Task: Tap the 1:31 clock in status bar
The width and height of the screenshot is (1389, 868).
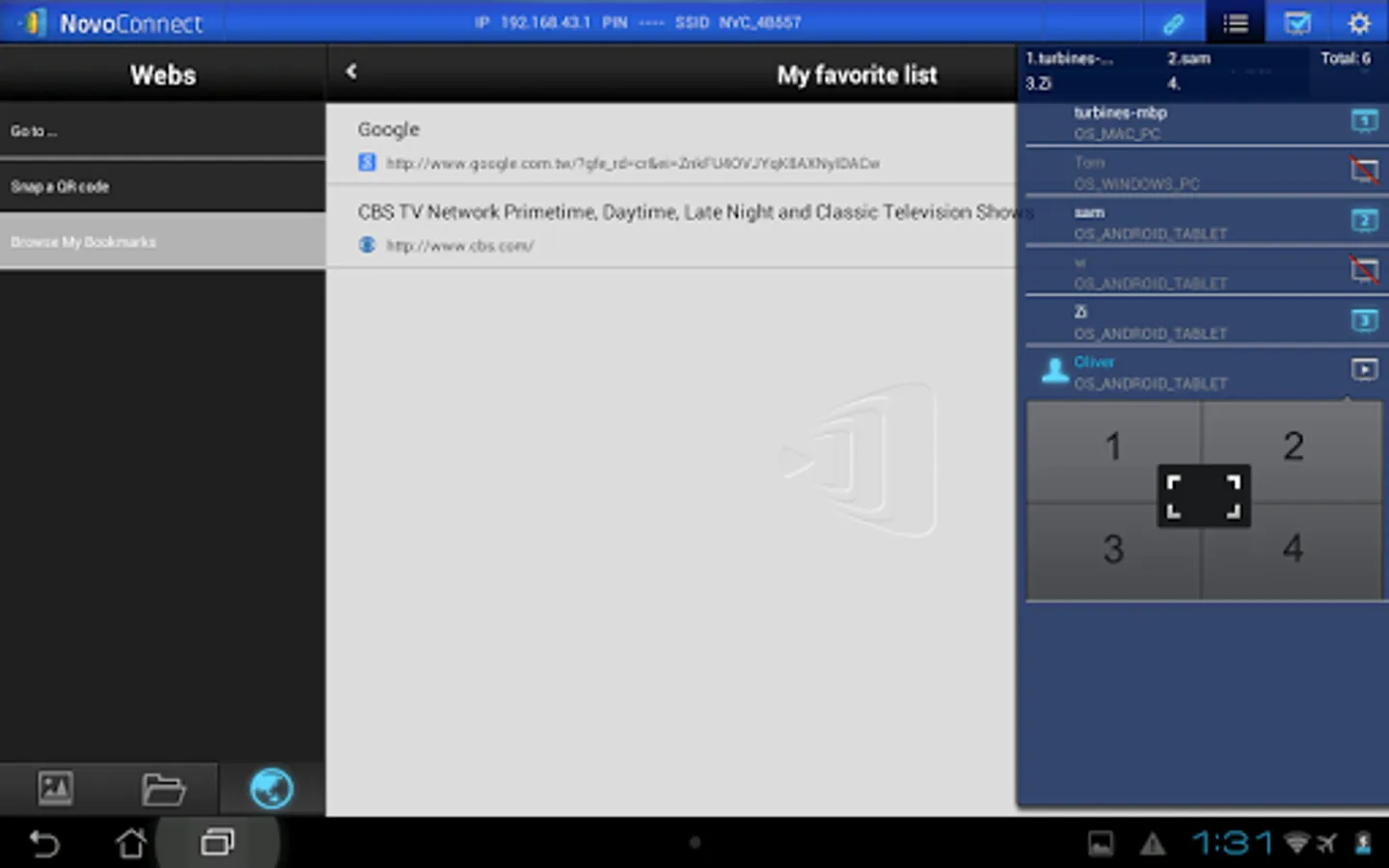Action: coord(1233,844)
